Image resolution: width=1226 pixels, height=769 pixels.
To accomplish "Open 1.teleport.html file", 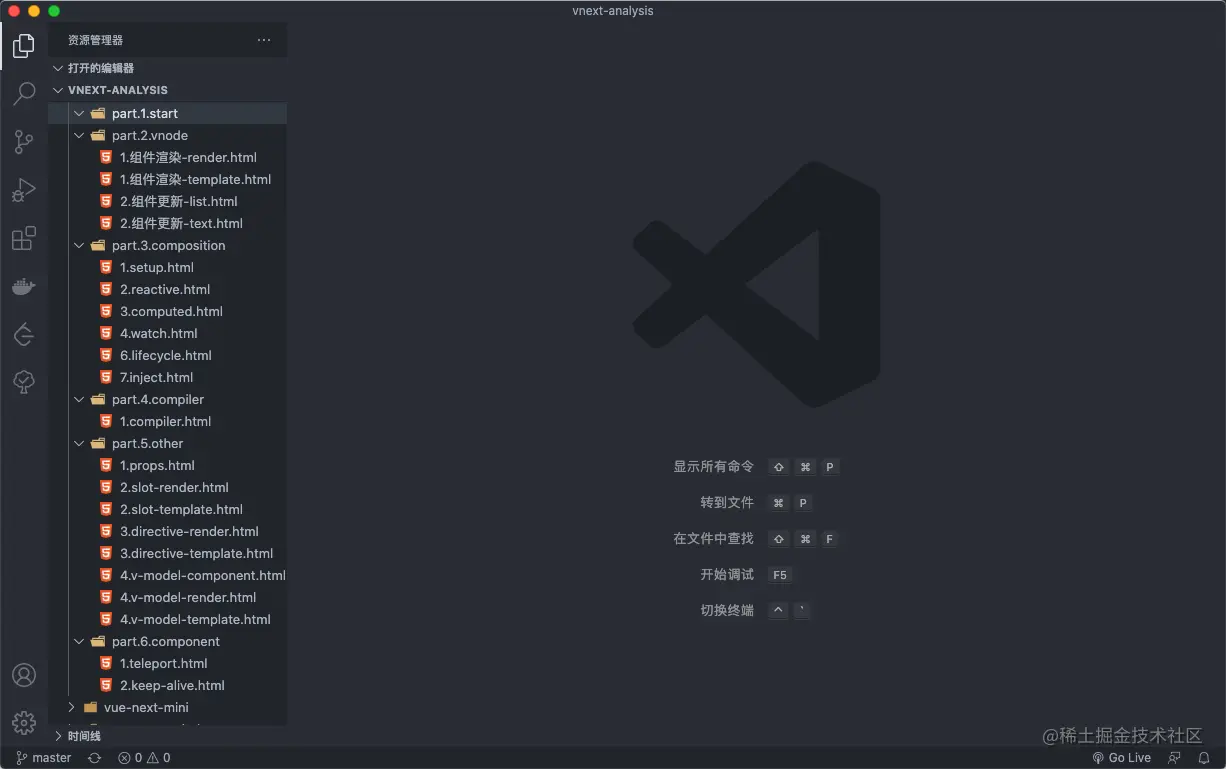I will [x=168, y=663].
